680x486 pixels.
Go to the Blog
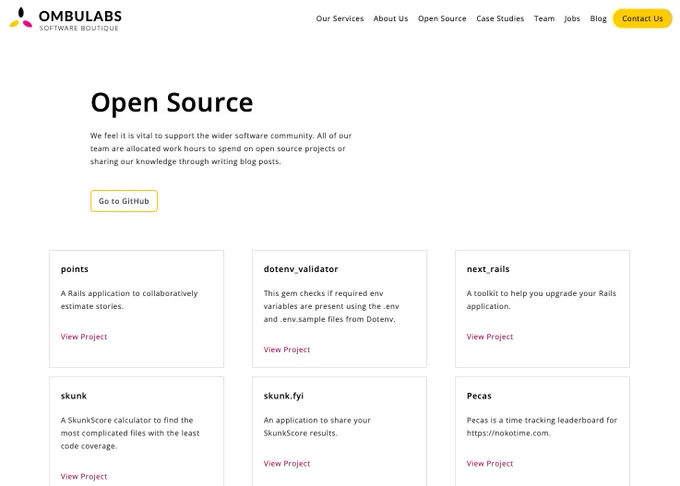[598, 19]
